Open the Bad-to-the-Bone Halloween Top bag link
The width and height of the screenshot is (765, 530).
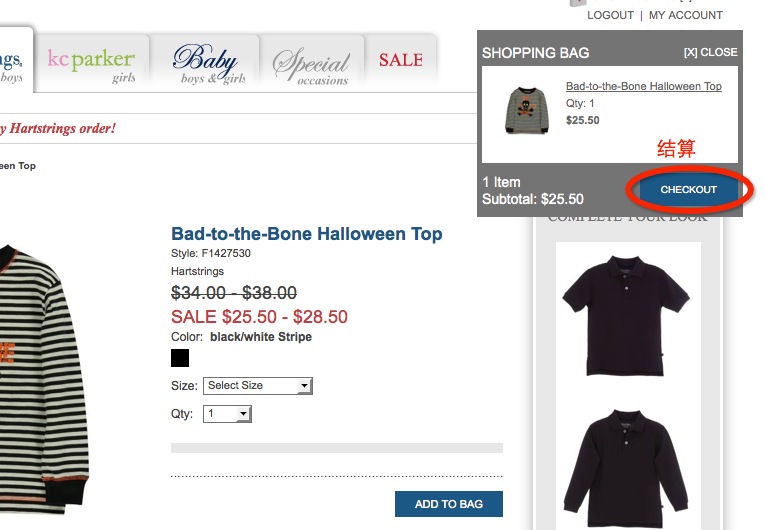pyautogui.click(x=643, y=87)
